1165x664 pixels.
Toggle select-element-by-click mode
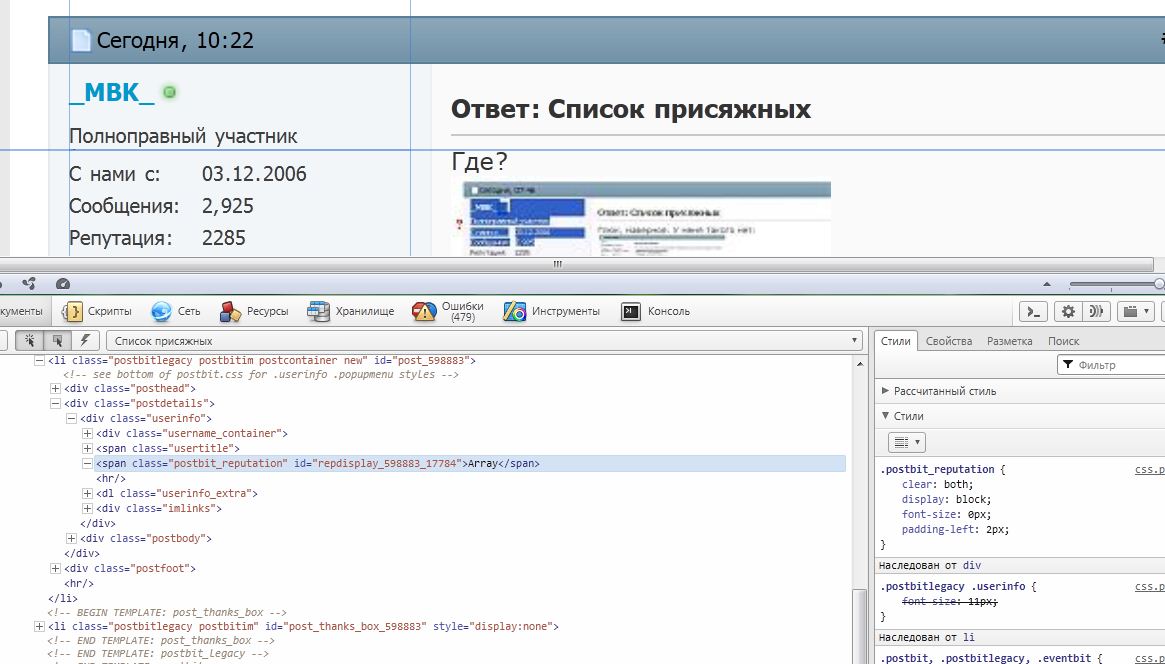[29, 341]
